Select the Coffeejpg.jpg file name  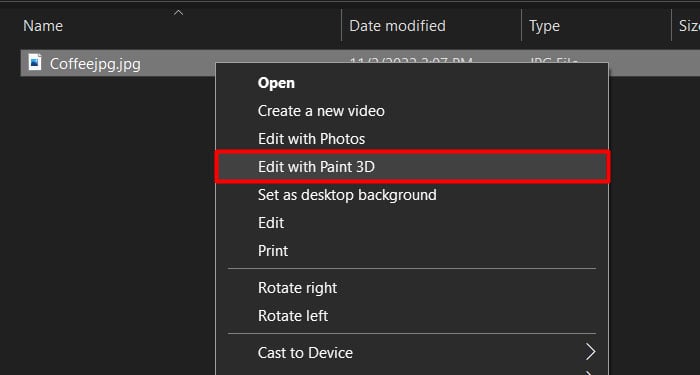[x=95, y=64]
